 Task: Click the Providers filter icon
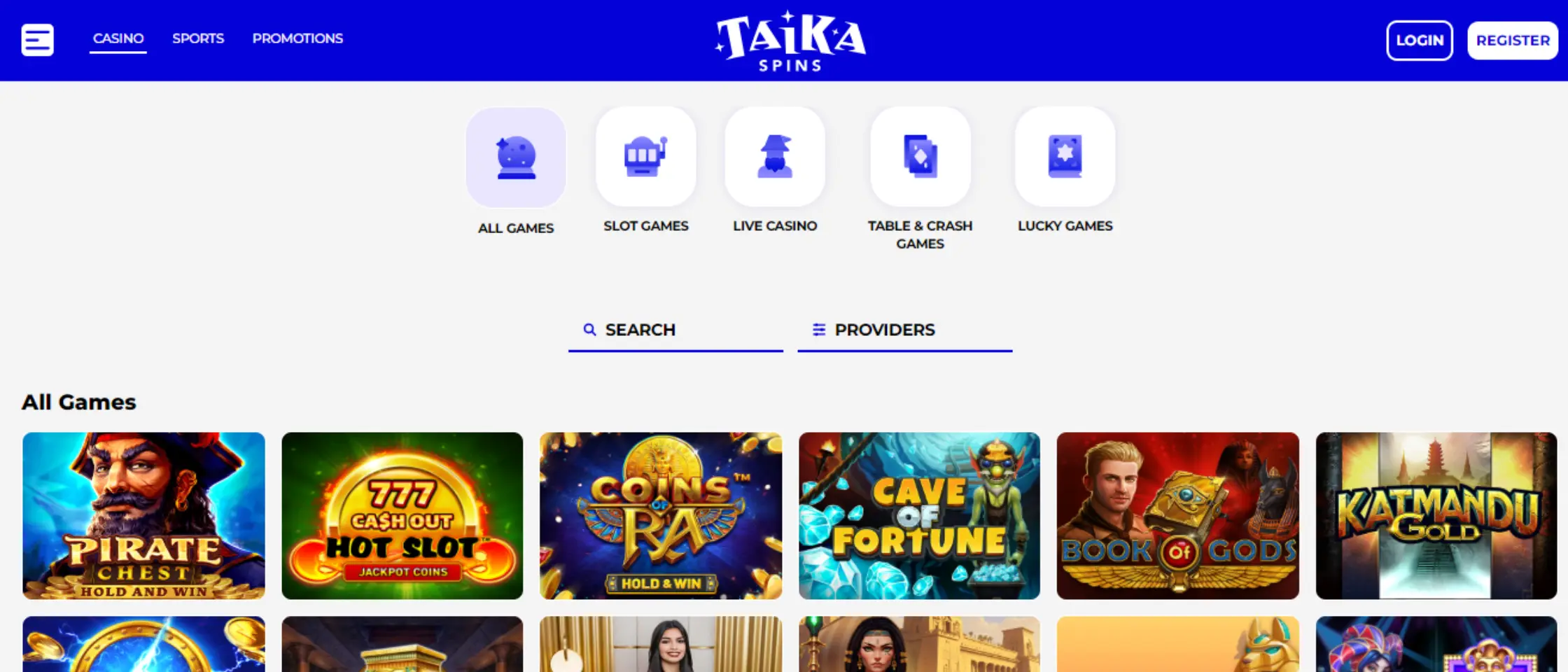pyautogui.click(x=818, y=330)
